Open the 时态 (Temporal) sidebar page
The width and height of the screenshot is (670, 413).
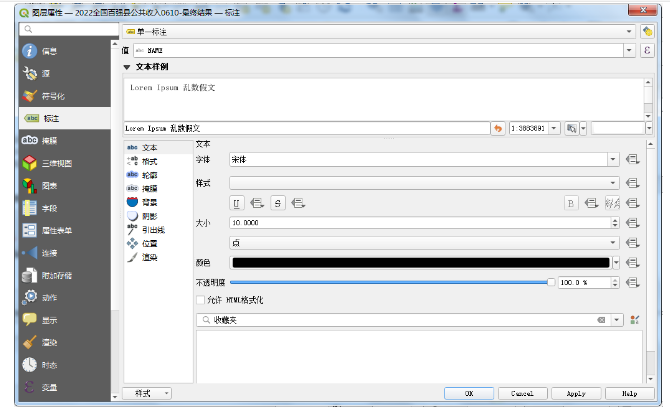click(65, 365)
